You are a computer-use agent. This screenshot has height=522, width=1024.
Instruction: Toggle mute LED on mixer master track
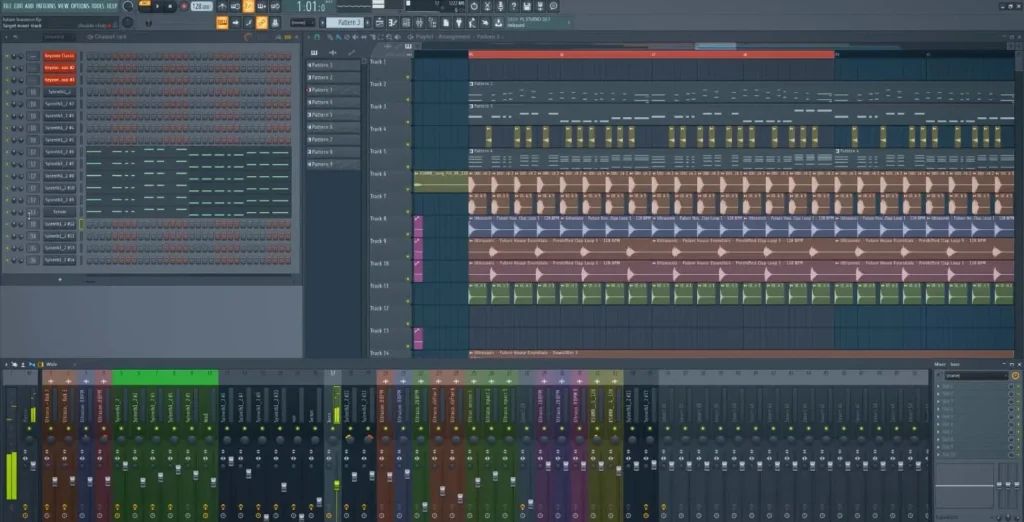click(27, 428)
